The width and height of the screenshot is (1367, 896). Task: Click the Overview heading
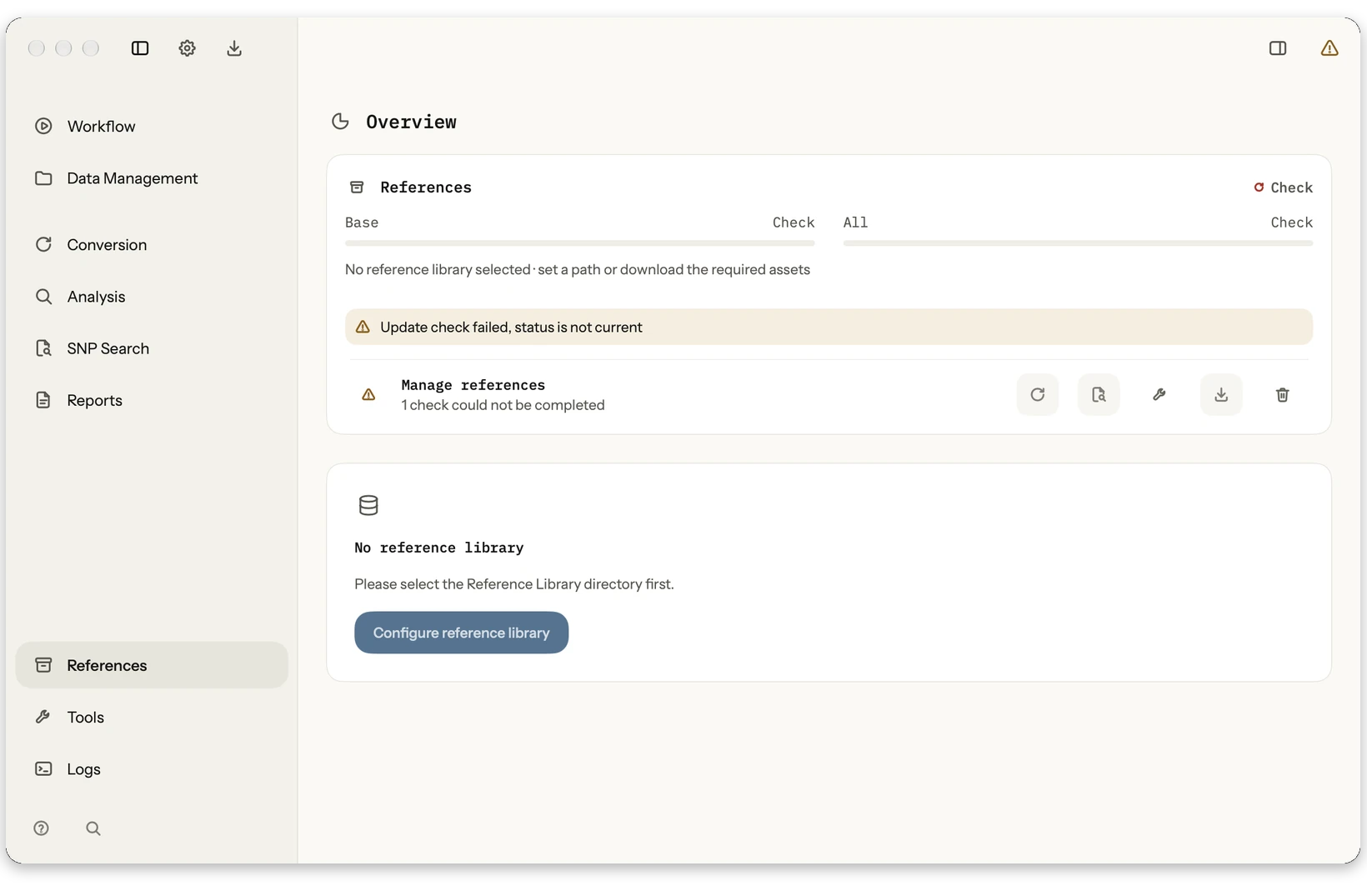411,122
